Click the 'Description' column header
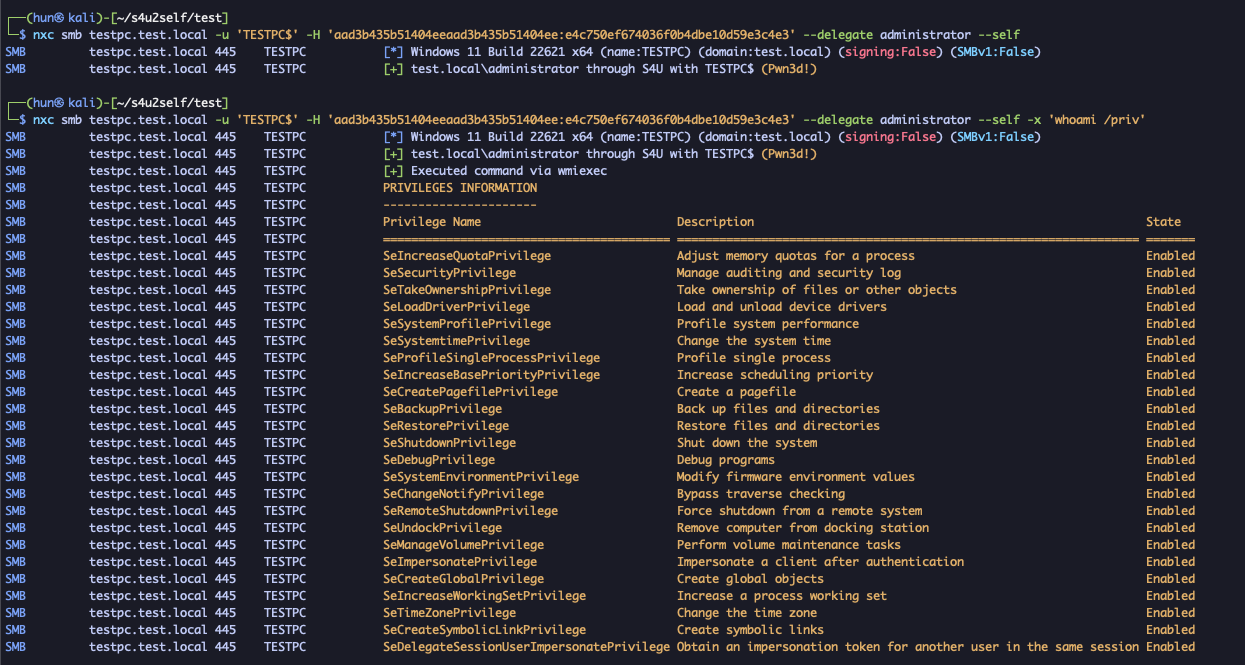This screenshot has height=665, width=1245. click(x=715, y=222)
